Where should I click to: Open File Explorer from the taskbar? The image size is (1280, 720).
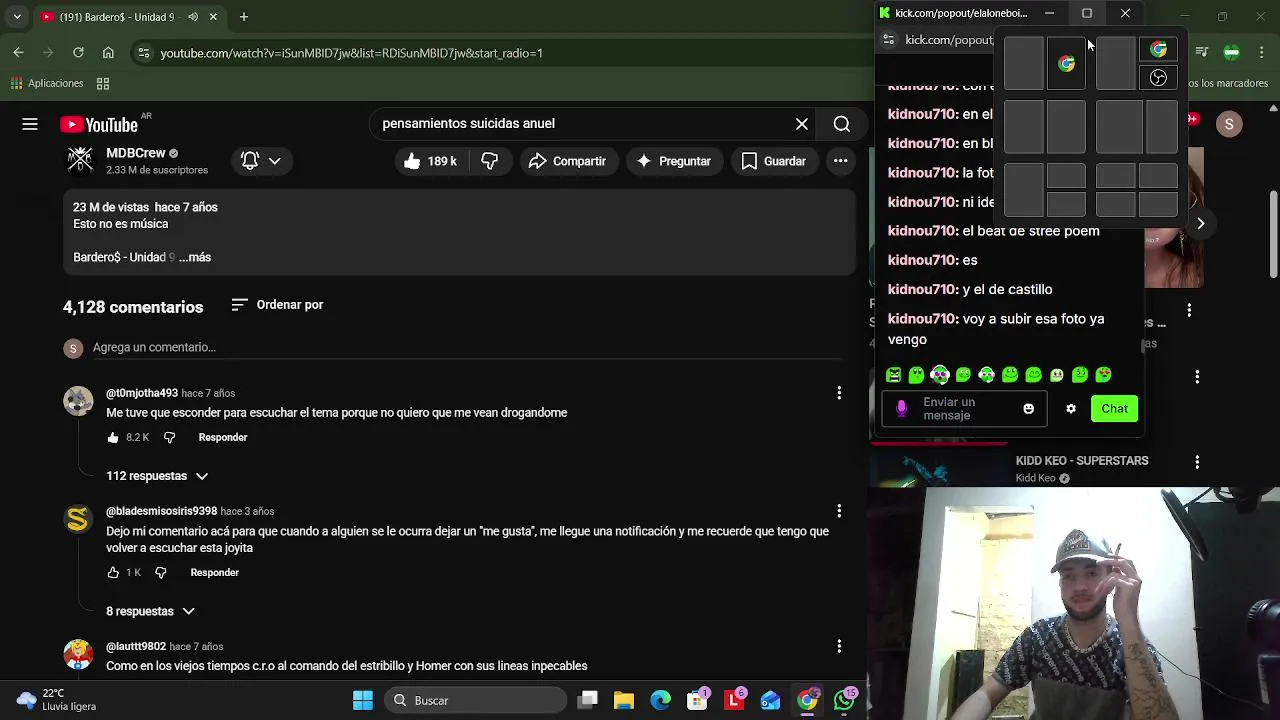click(x=624, y=700)
